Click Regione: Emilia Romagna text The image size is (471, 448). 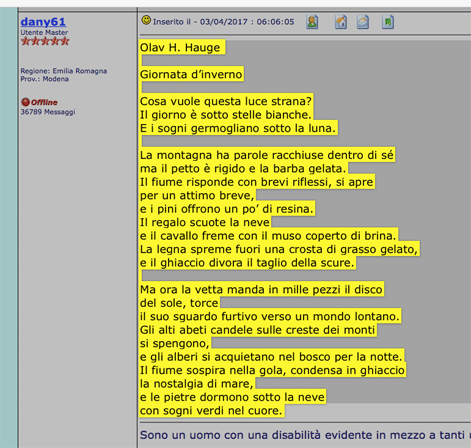tap(64, 71)
